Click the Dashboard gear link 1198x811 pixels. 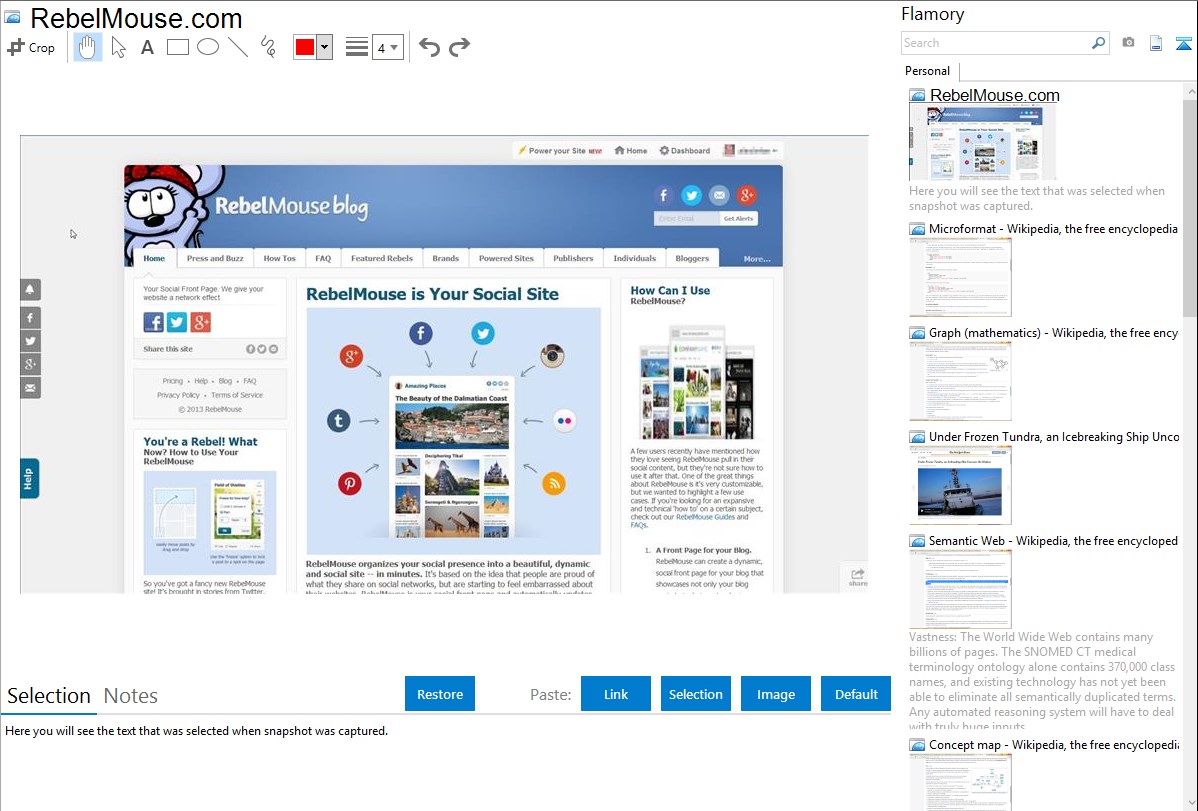pos(685,151)
